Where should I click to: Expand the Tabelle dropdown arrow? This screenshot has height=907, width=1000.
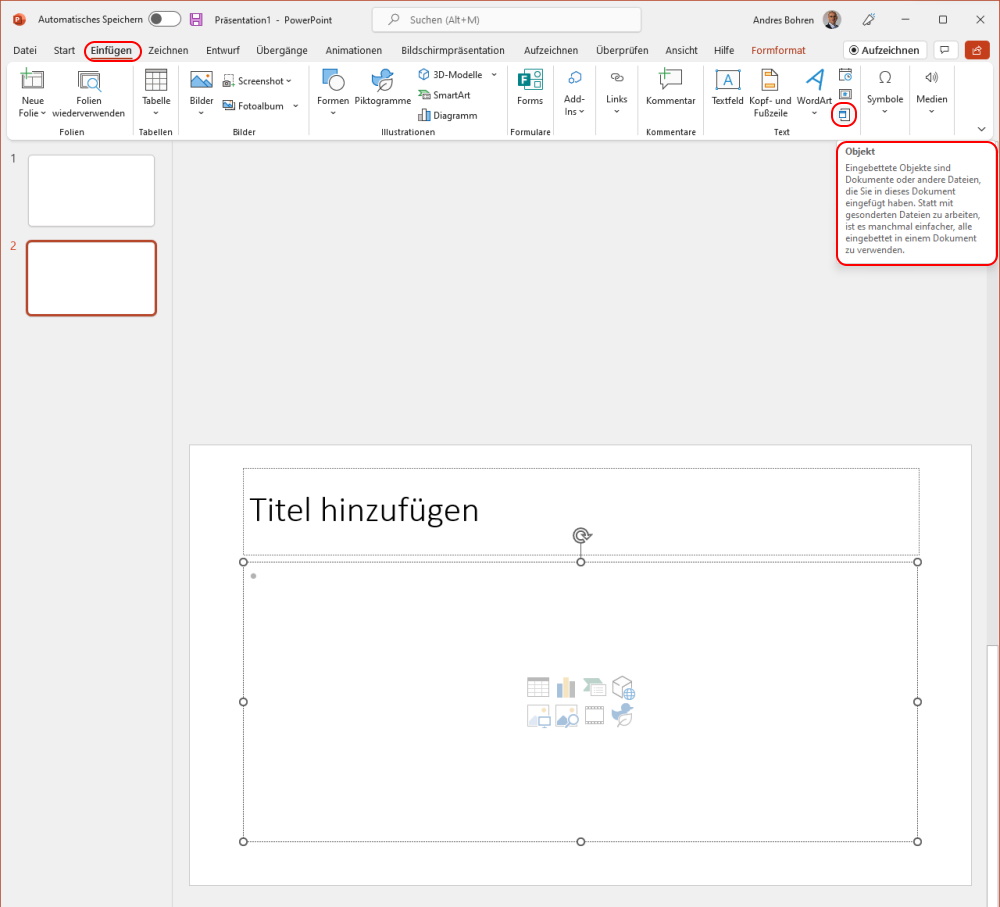(156, 114)
